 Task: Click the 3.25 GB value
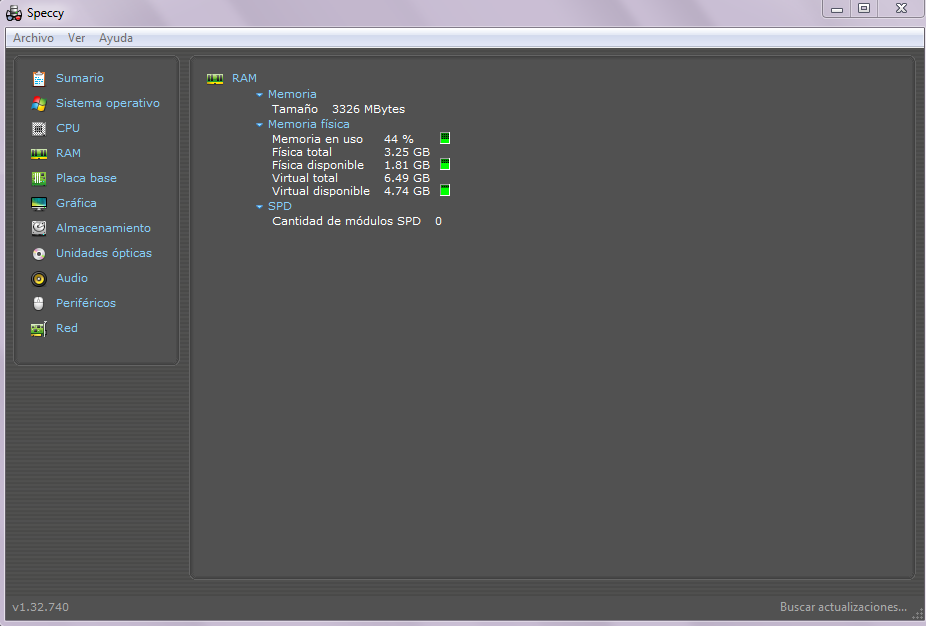click(x=407, y=152)
